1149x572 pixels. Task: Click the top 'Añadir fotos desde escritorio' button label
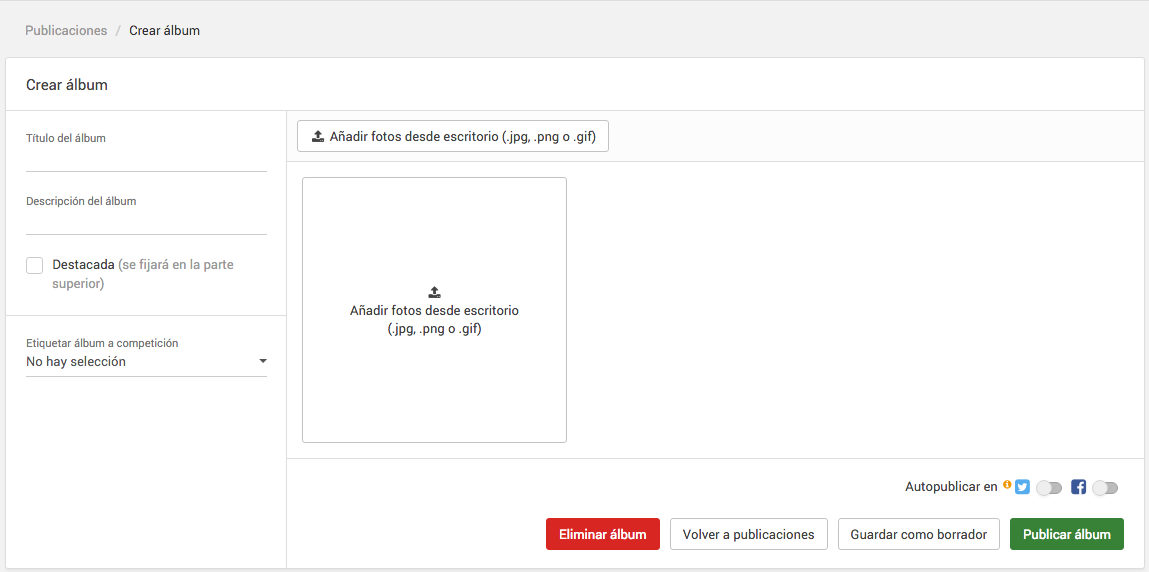(x=462, y=137)
